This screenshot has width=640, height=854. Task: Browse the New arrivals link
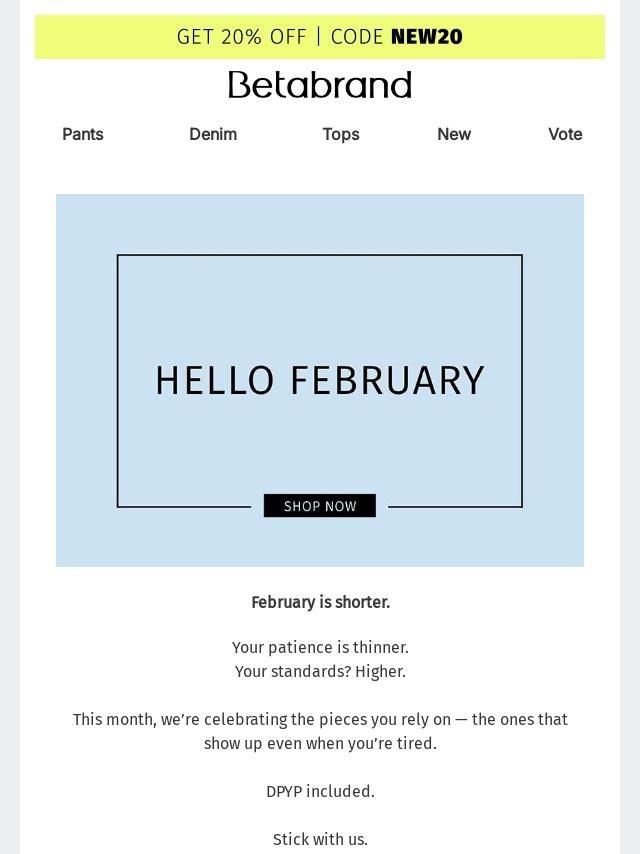tap(454, 134)
